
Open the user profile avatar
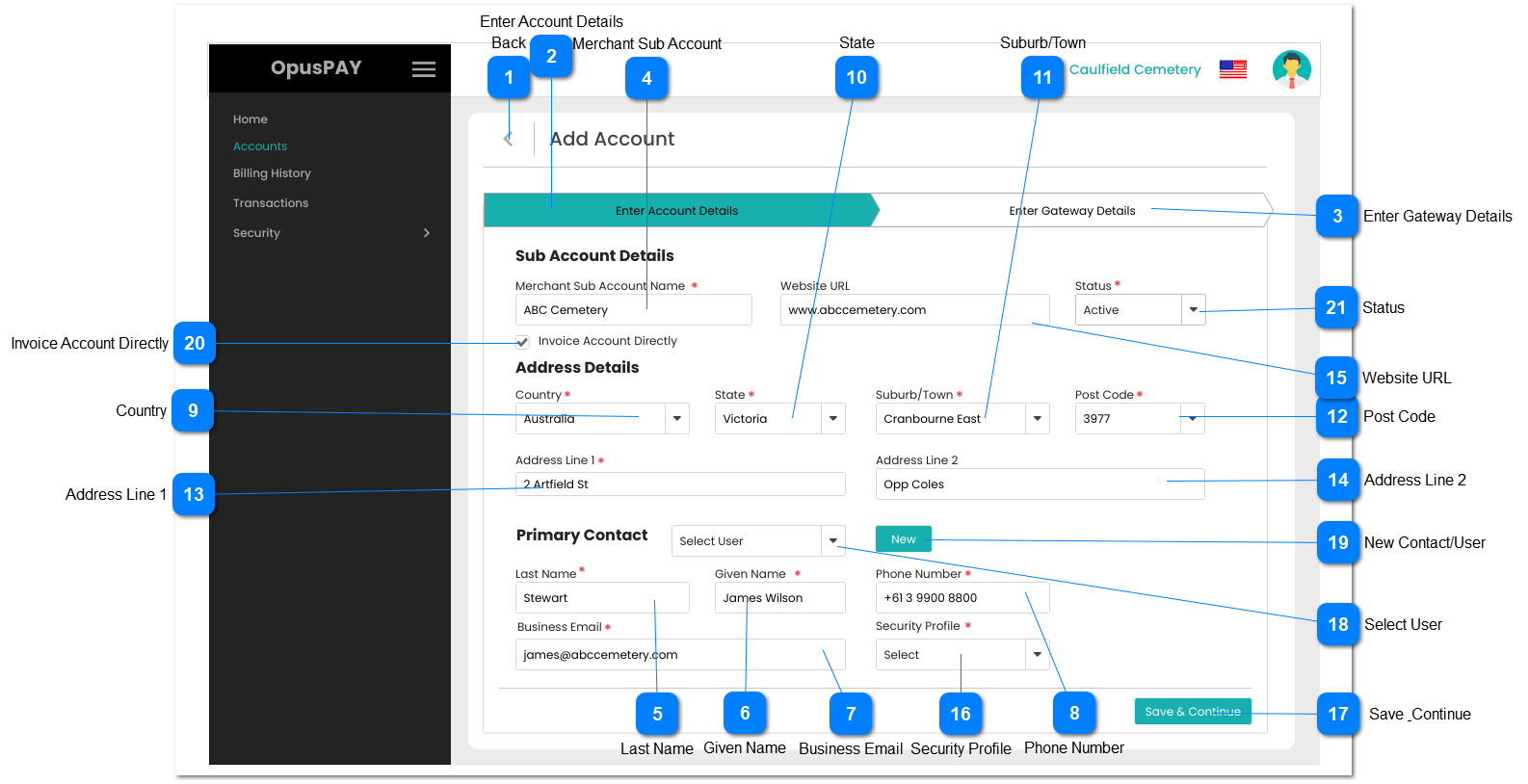1291,69
